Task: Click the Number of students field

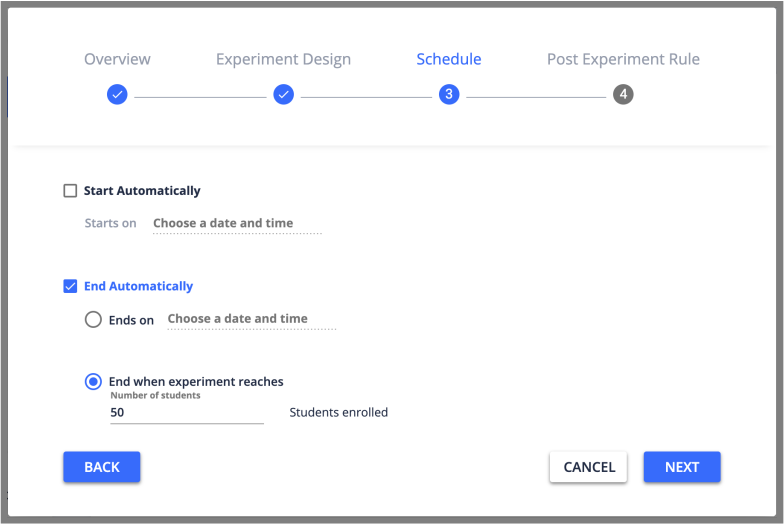Action: tap(186, 412)
